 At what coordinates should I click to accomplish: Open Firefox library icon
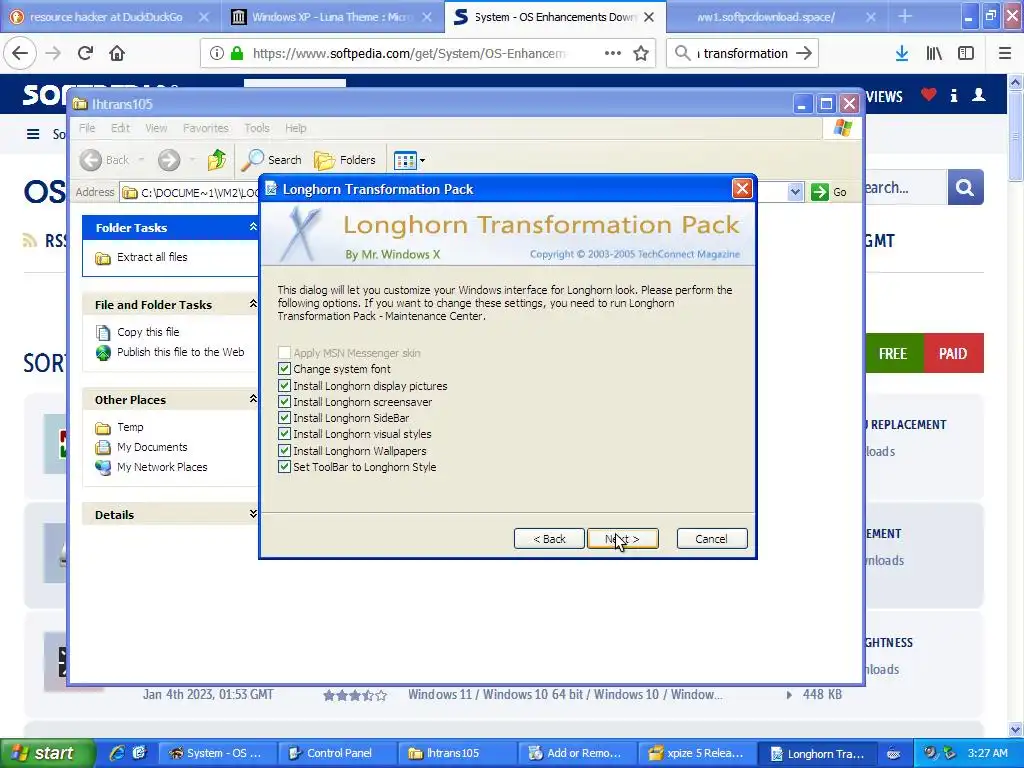pos(934,53)
